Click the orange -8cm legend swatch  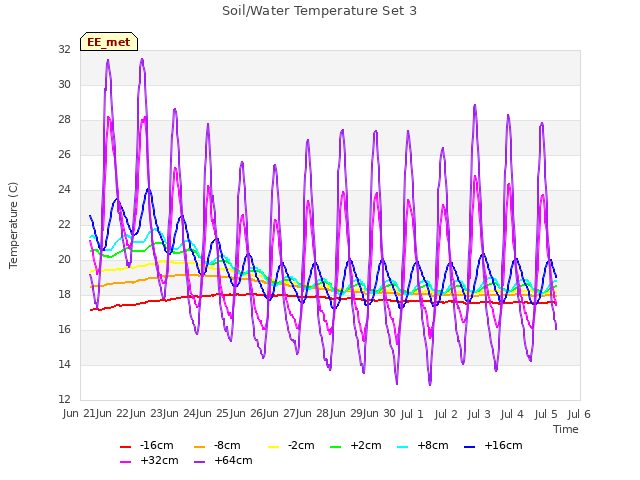pyautogui.click(x=200, y=447)
